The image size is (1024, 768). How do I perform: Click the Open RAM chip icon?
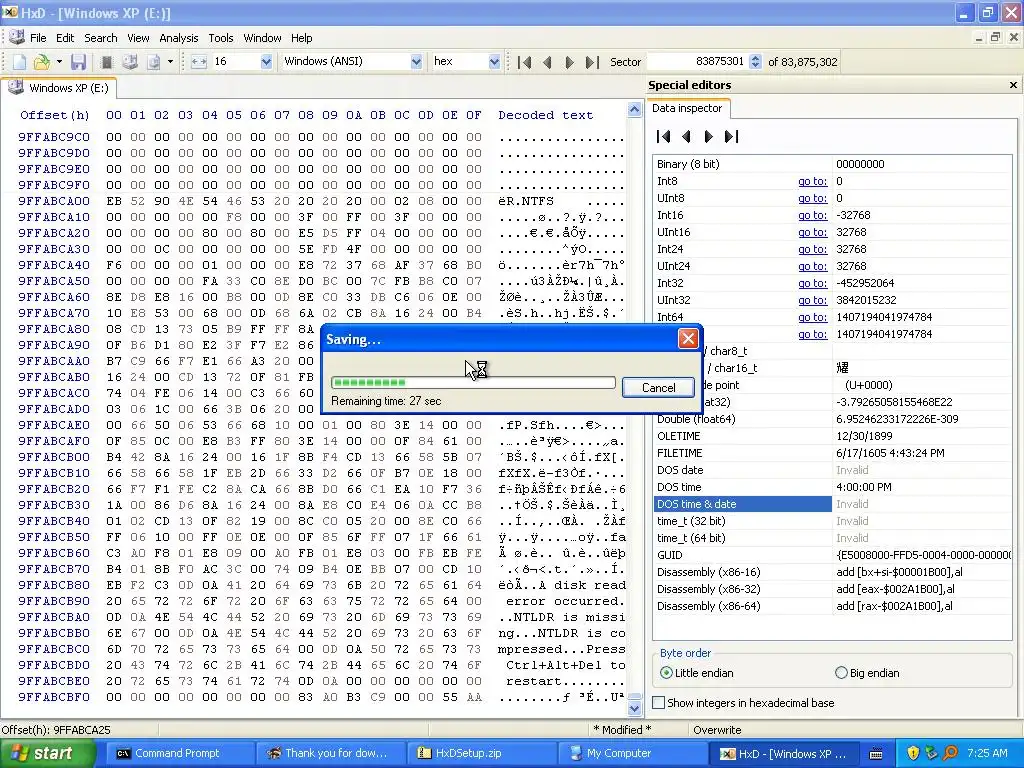pyautogui.click(x=106, y=62)
